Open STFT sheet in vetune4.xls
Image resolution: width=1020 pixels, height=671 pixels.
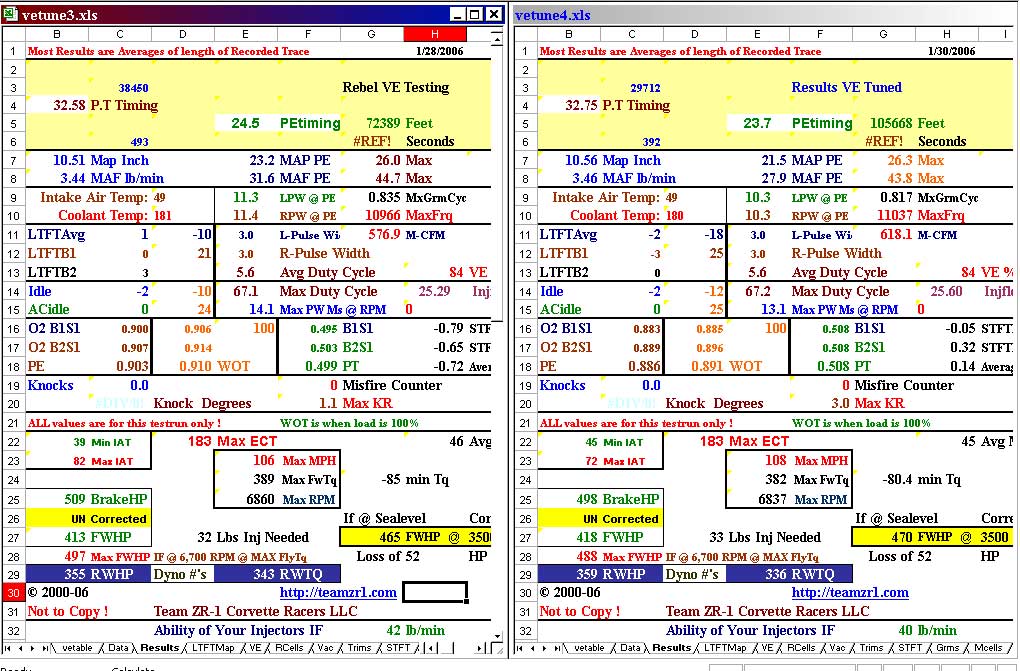click(x=910, y=648)
